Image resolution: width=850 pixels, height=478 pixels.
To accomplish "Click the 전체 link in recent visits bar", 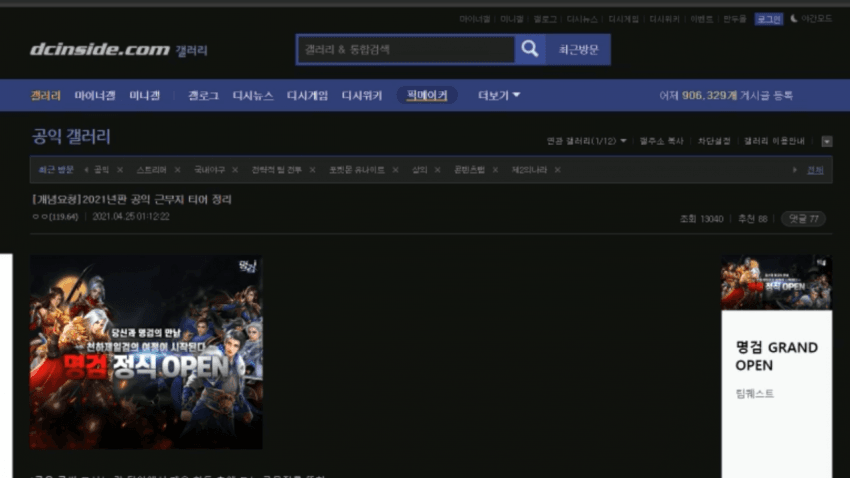I will coord(815,170).
